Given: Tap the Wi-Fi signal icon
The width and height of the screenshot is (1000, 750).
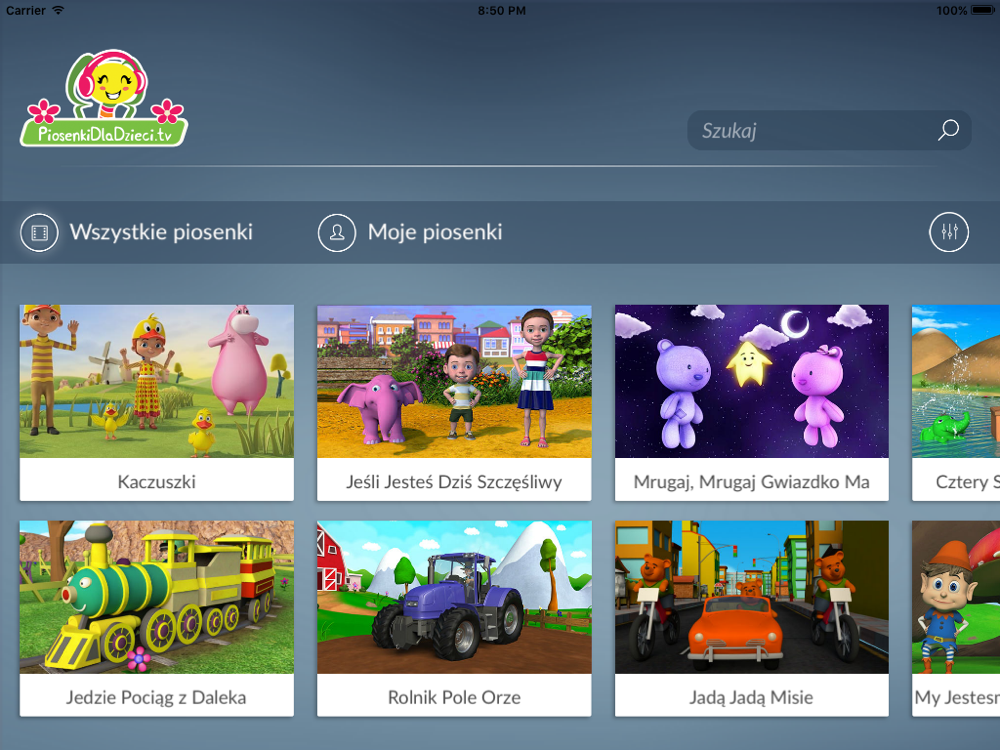Looking at the screenshot, I should (x=58, y=10).
